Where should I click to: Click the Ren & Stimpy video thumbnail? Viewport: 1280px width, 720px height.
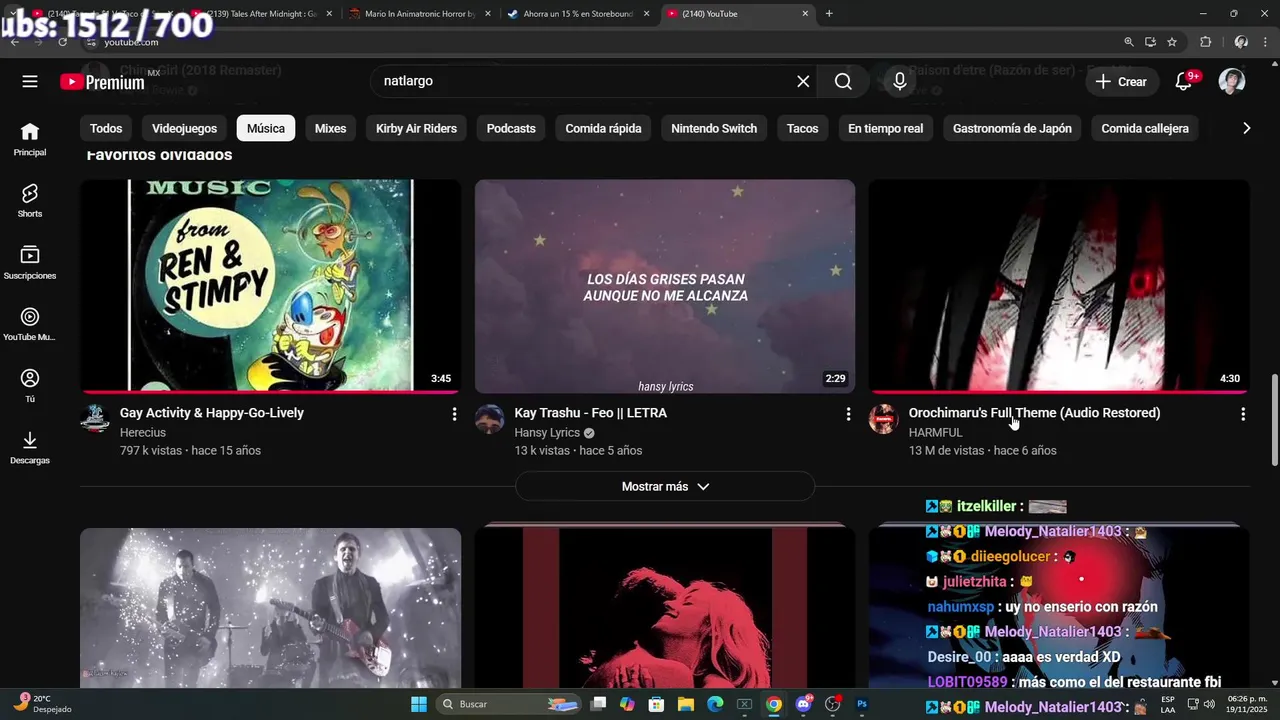point(270,286)
